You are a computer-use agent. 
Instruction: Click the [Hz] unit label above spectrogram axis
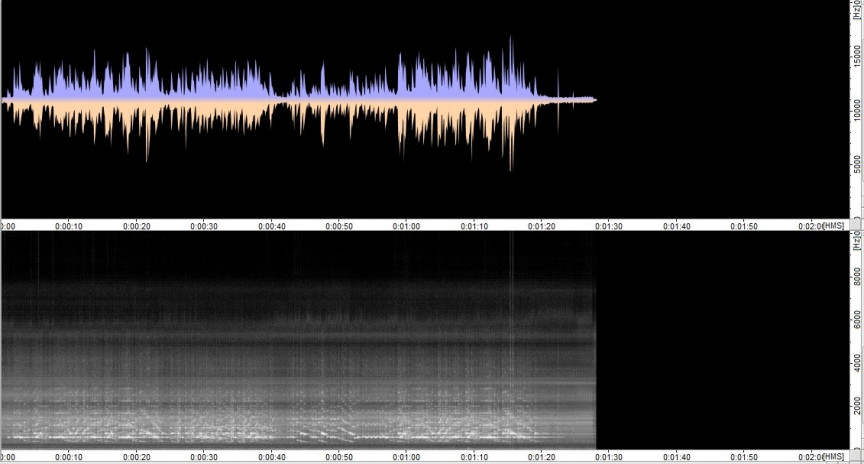(x=856, y=241)
